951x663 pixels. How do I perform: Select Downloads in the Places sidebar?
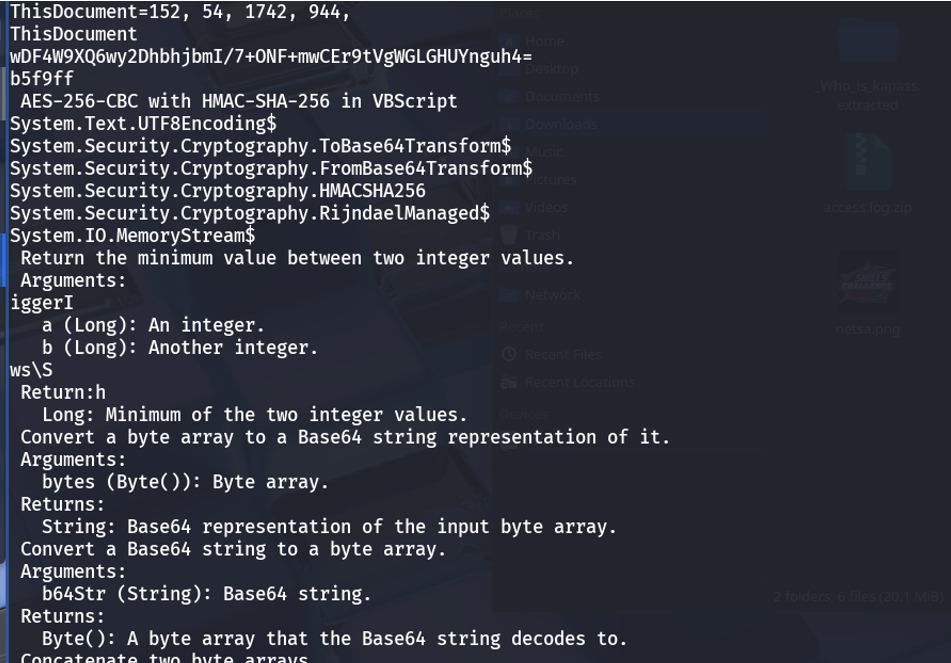561,124
